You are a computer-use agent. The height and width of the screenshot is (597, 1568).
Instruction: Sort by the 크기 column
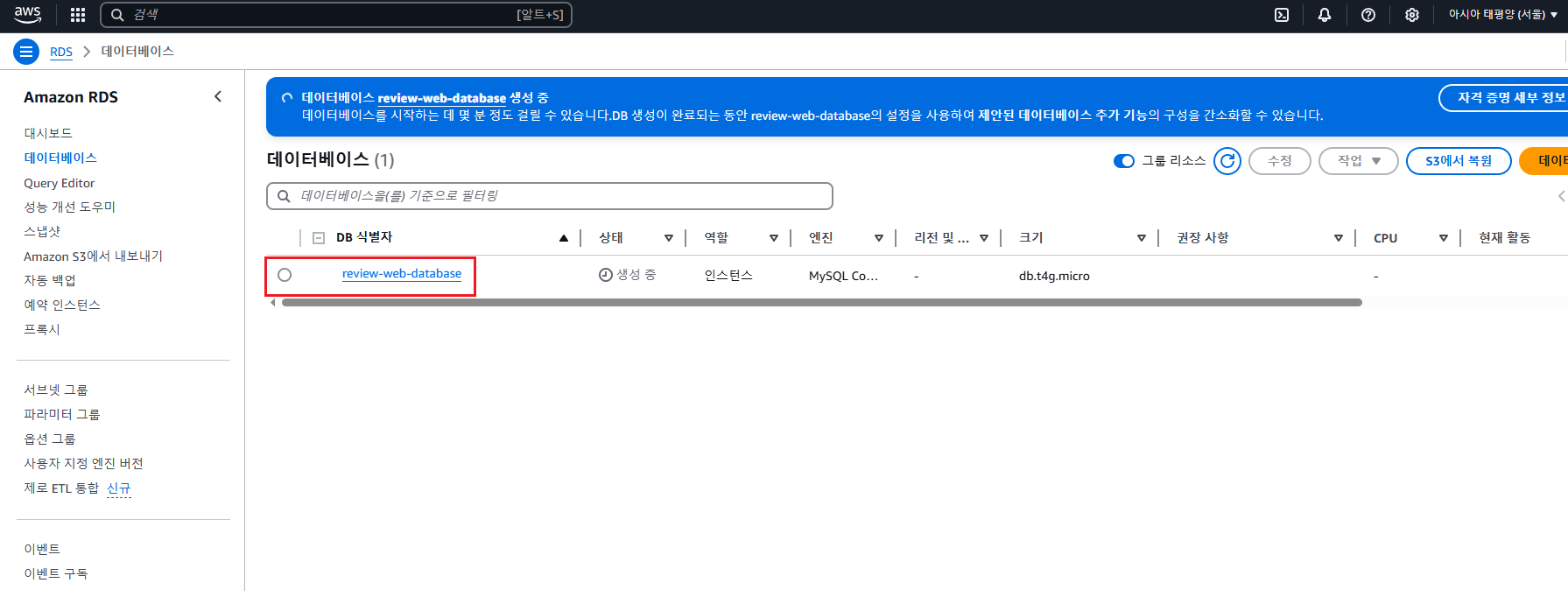click(1142, 238)
